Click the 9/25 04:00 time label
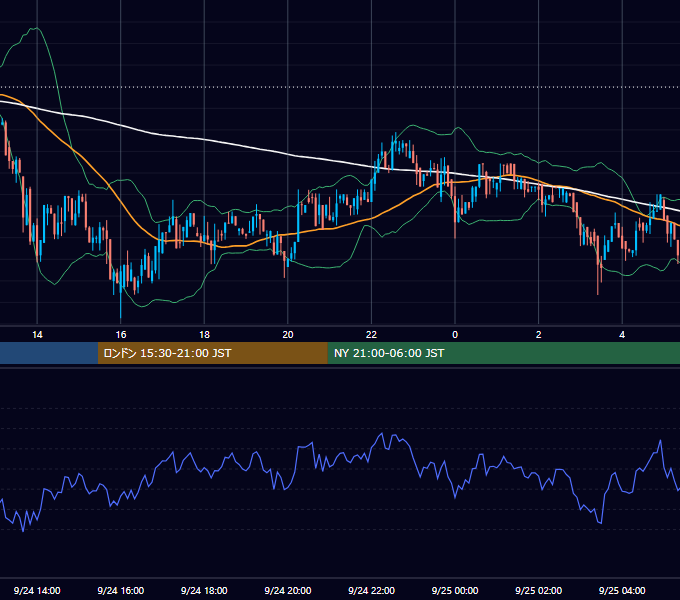The image size is (680, 600). 622,590
